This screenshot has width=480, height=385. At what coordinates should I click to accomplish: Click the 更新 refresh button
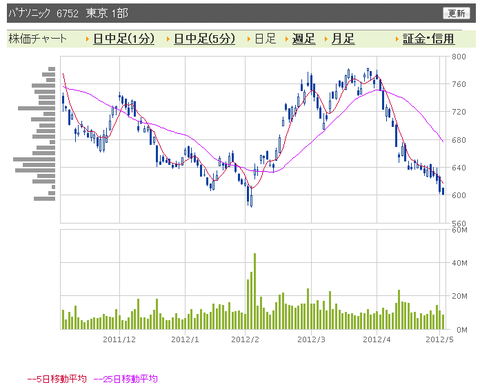coord(456,13)
